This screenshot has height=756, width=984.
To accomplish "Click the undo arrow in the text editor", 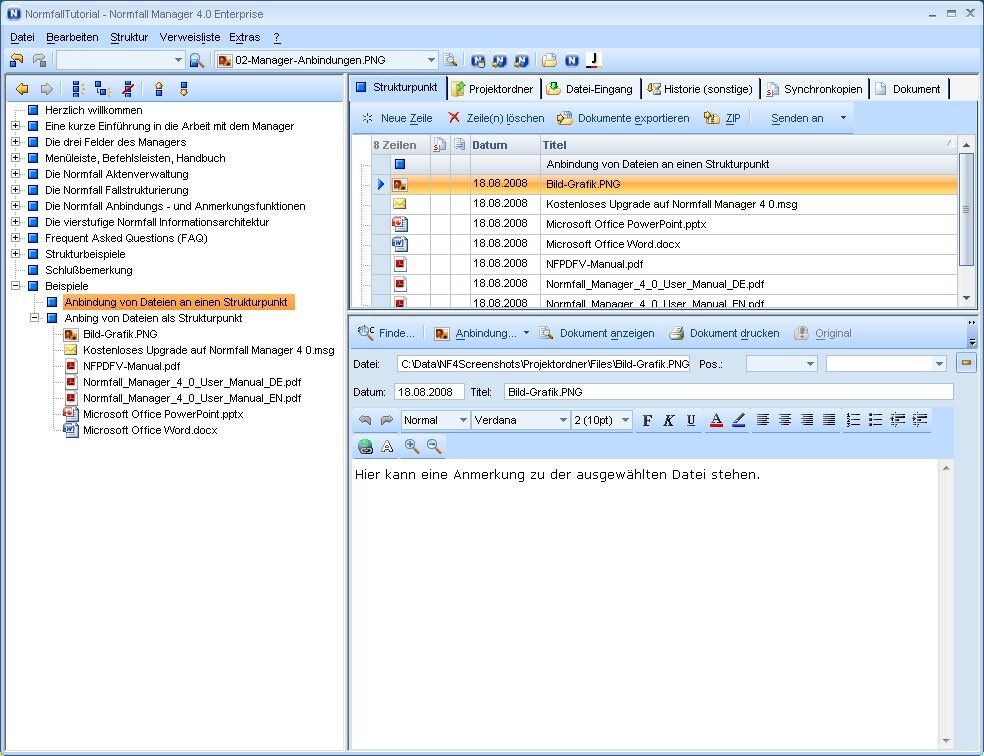I will 363,420.
